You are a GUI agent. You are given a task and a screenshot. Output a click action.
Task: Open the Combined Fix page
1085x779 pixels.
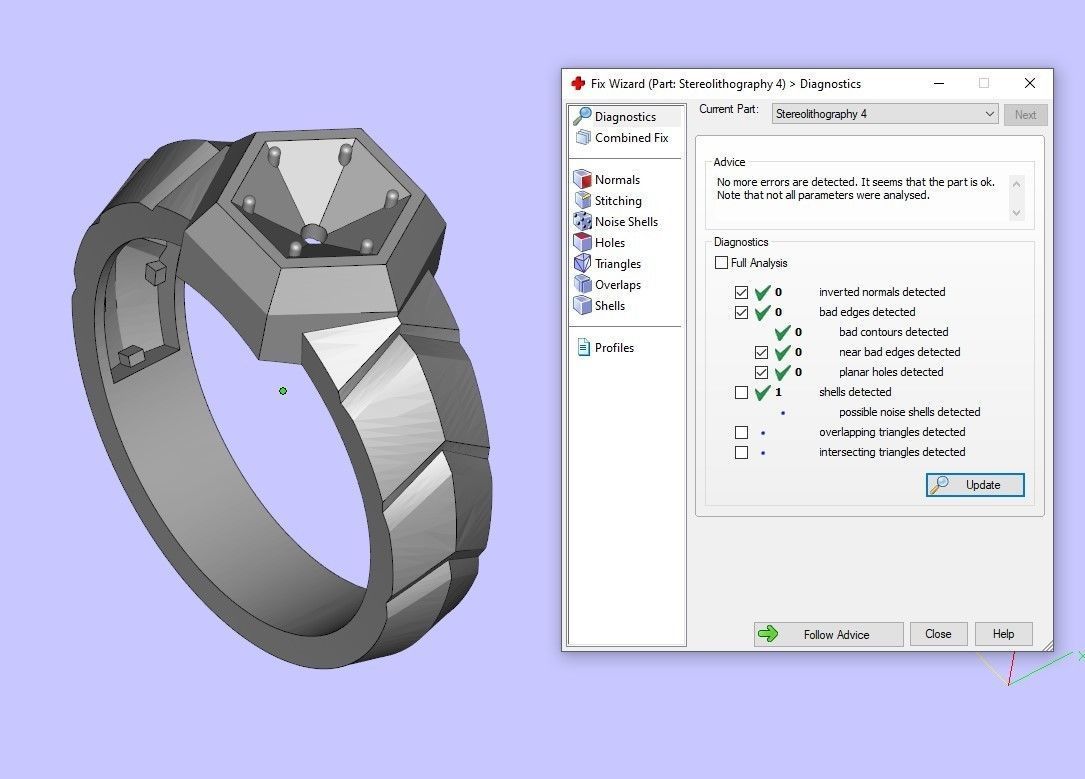(631, 138)
